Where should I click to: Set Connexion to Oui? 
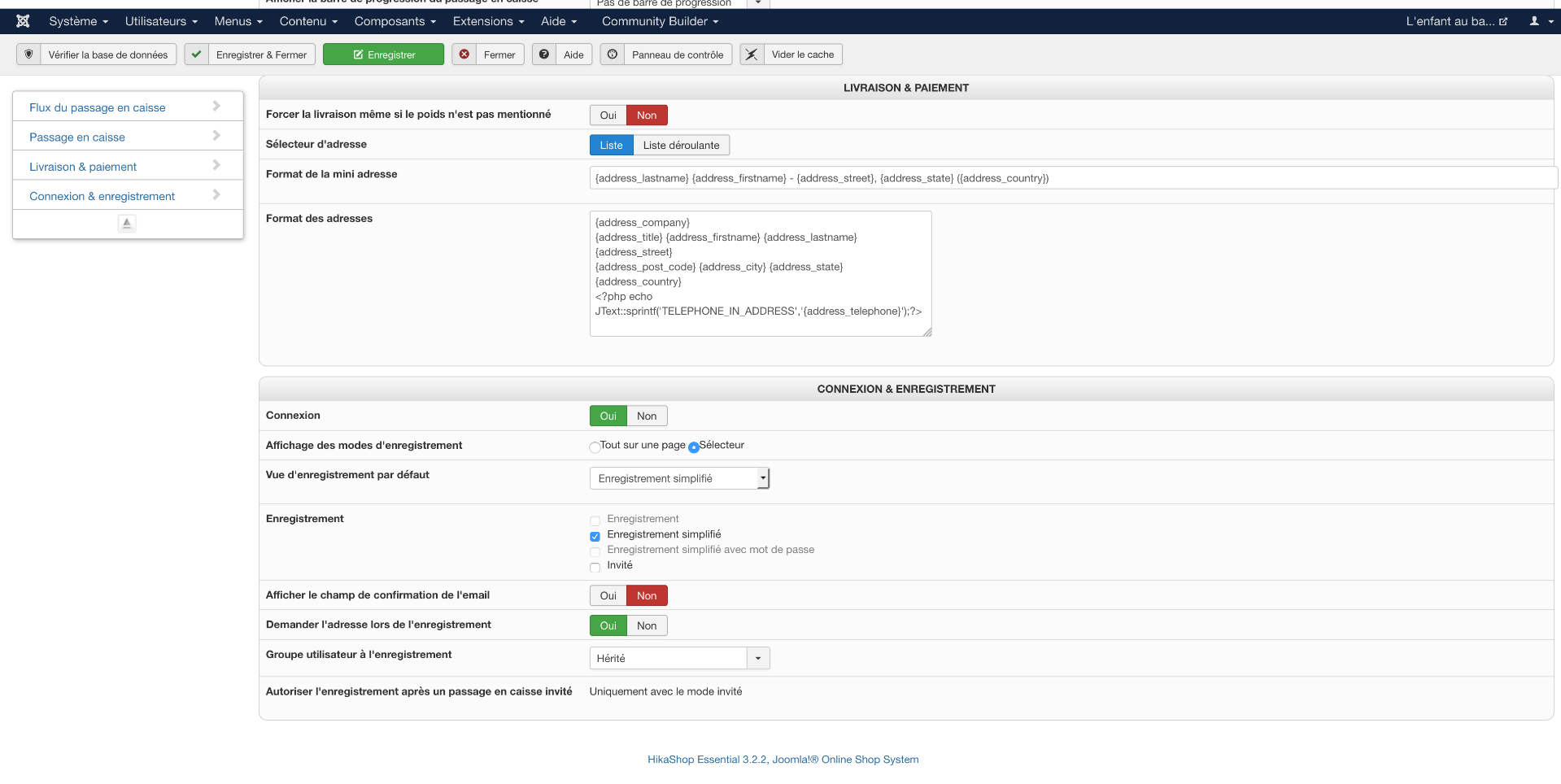(608, 416)
